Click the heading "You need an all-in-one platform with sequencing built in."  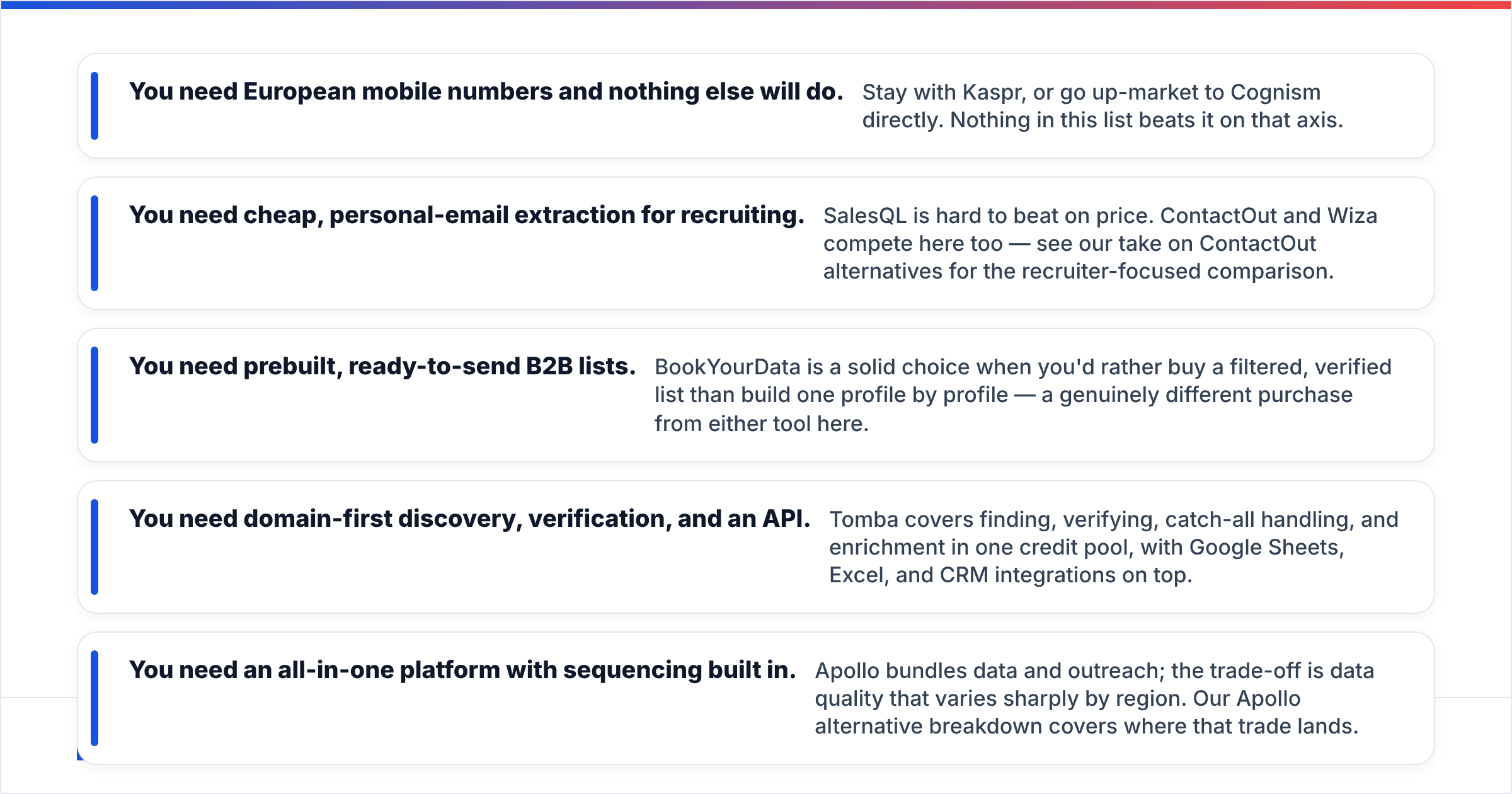[462, 670]
